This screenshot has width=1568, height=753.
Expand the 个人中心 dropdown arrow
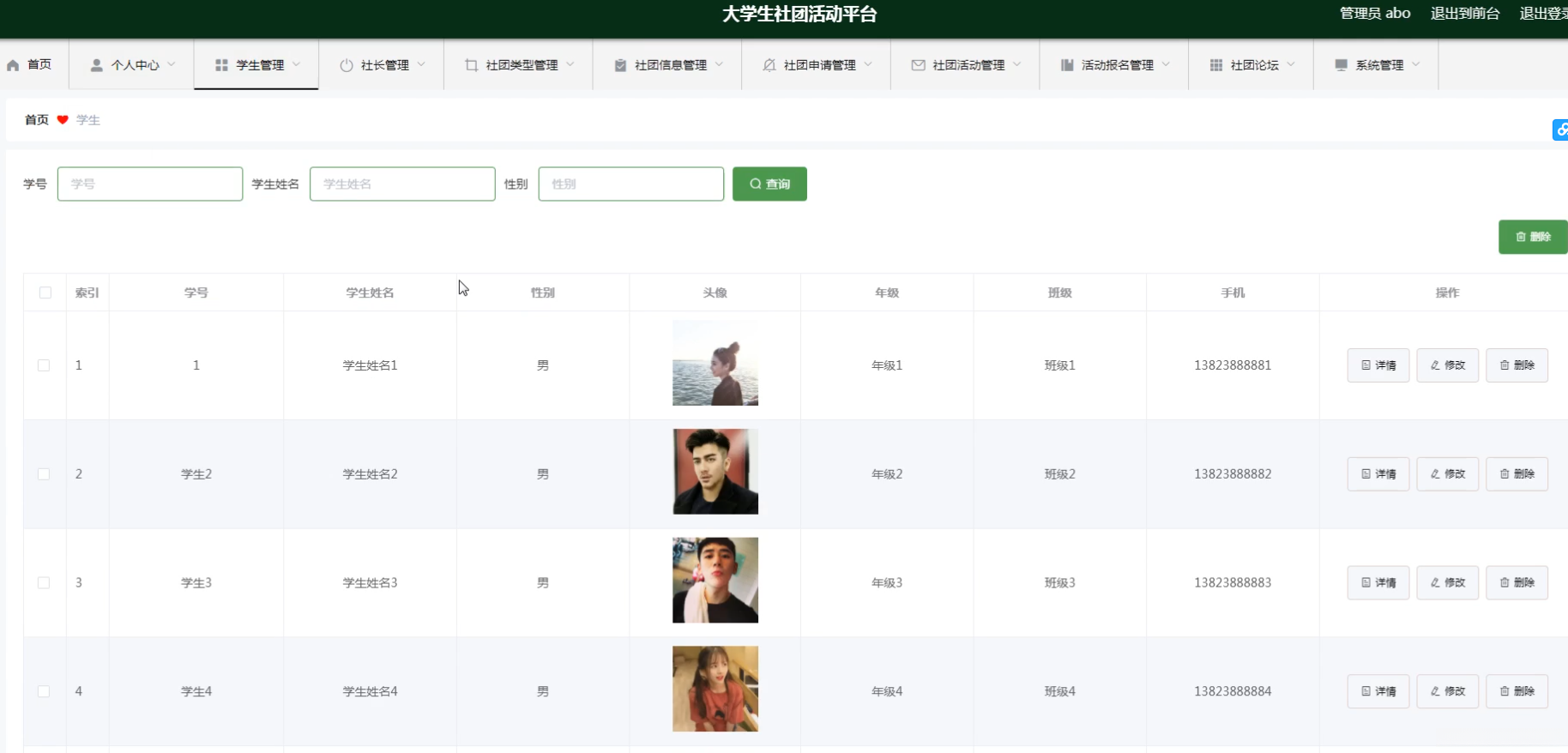coord(172,64)
